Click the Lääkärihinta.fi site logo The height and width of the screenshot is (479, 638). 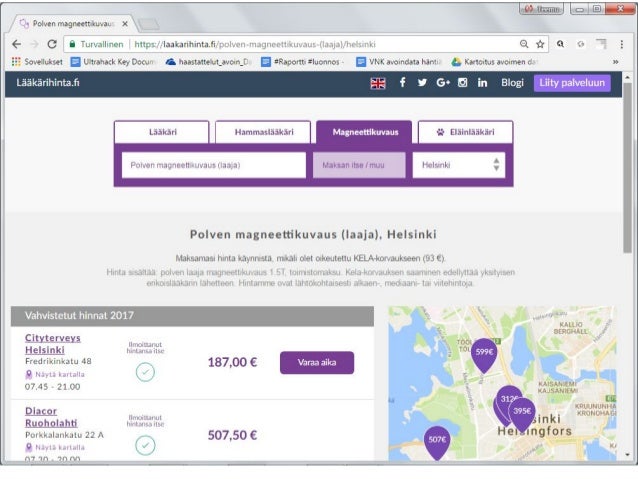(x=48, y=83)
